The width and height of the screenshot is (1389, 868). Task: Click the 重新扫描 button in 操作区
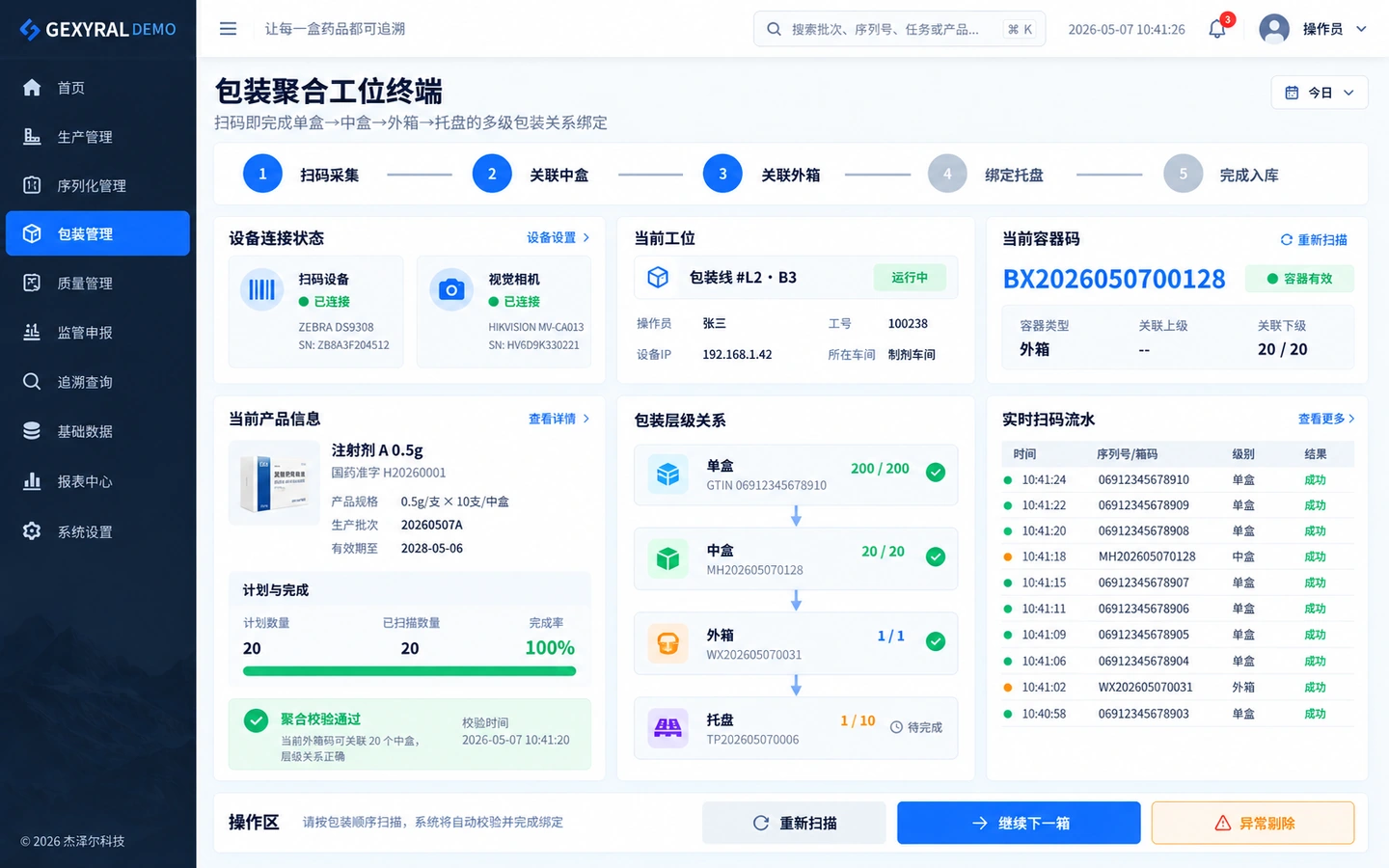tap(794, 823)
